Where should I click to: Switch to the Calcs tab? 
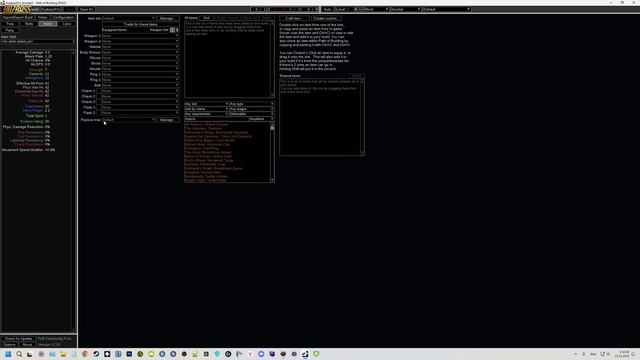(67, 24)
